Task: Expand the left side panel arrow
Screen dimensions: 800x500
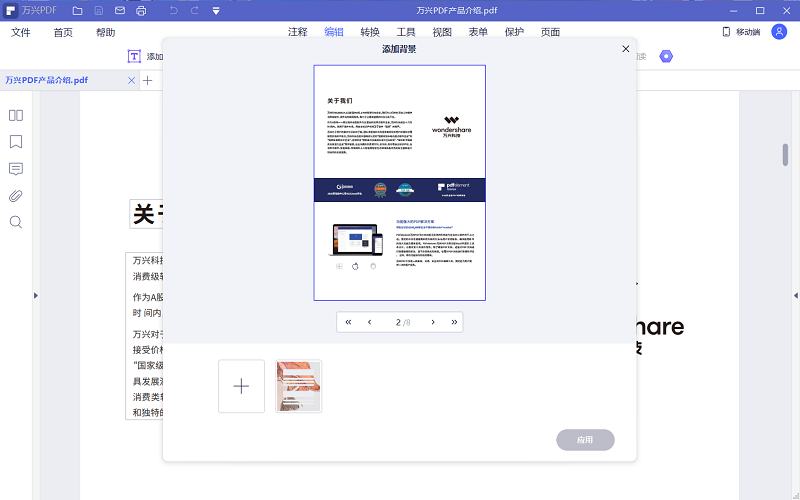Action: pos(36,295)
